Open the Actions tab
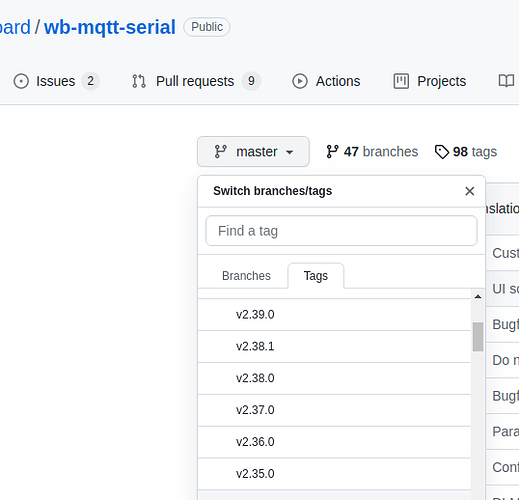The image size is (519, 500). (326, 81)
